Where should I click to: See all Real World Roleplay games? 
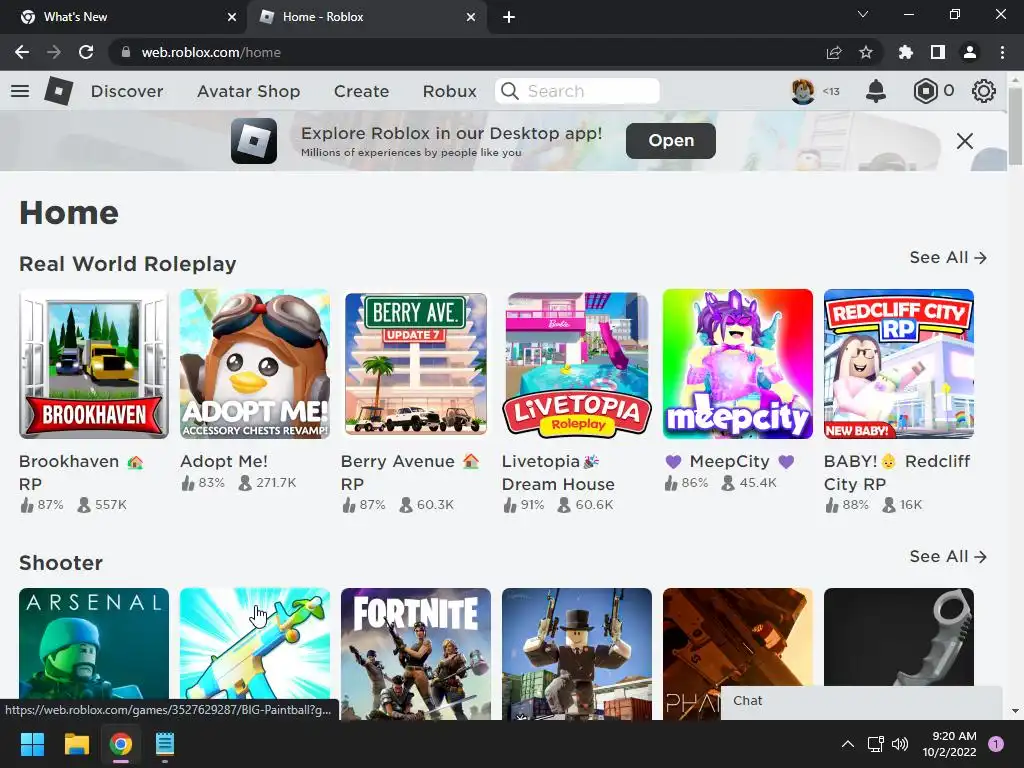click(948, 257)
